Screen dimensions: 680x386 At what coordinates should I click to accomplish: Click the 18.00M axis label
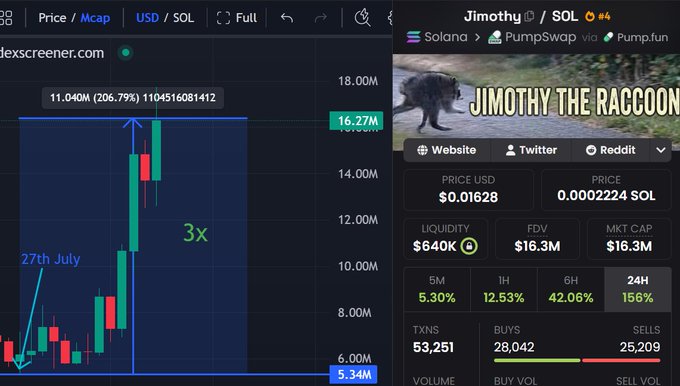point(358,81)
